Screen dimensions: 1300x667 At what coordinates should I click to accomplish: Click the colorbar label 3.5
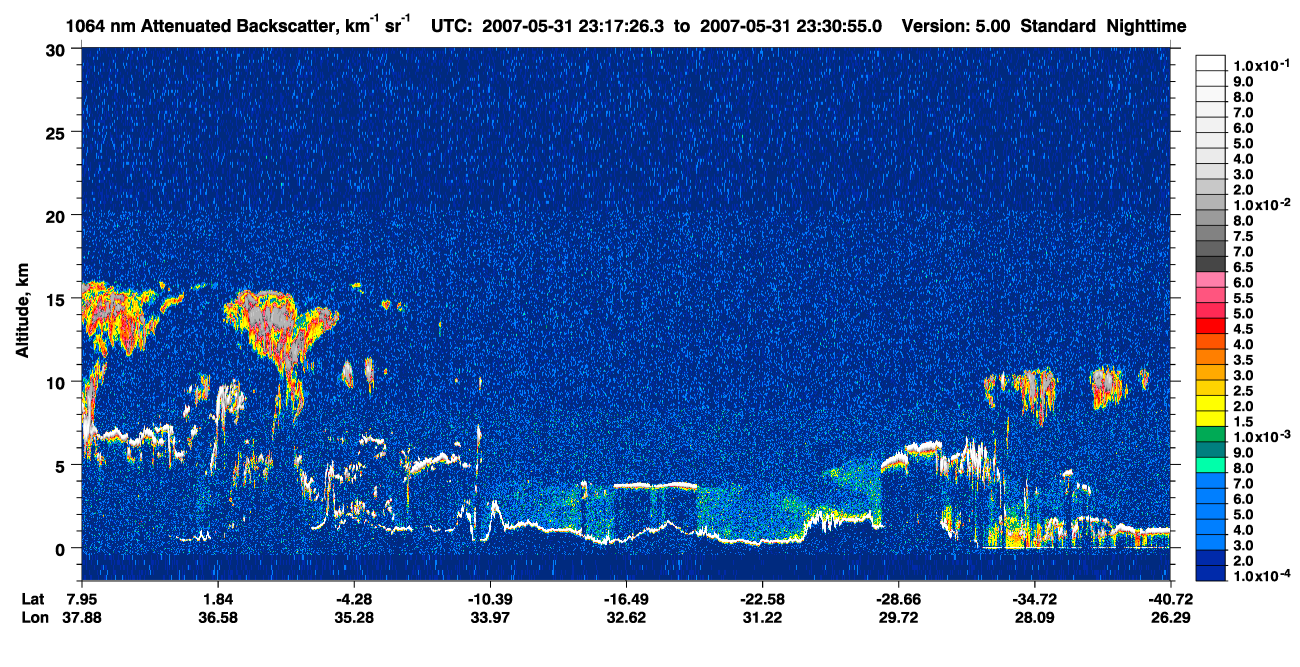(1244, 360)
